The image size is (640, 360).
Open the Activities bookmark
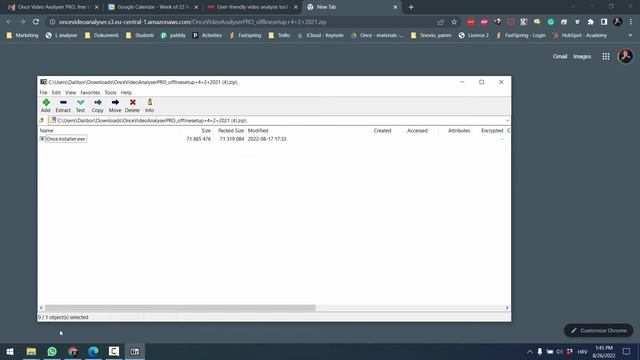coord(207,36)
